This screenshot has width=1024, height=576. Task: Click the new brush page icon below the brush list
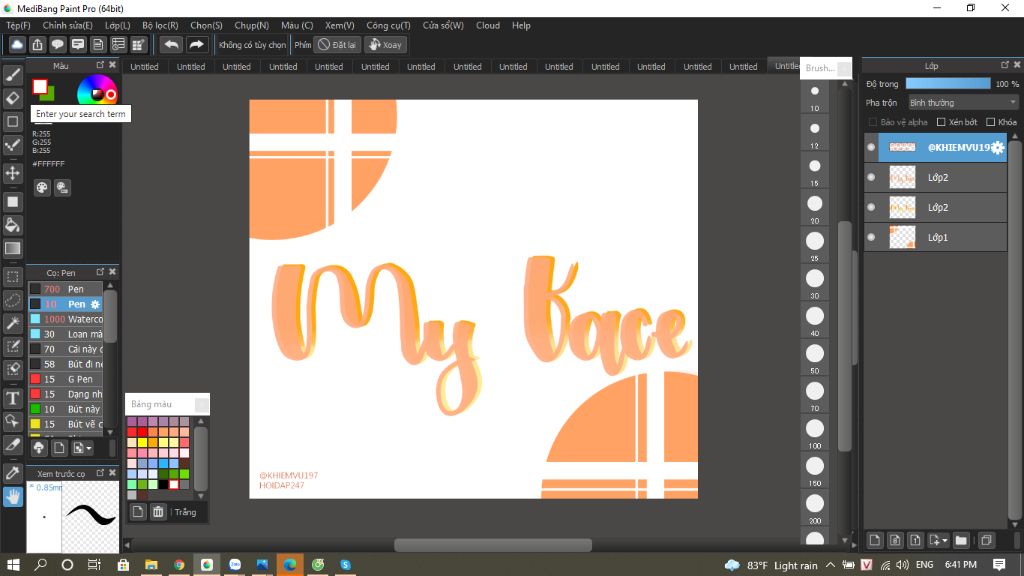click(x=59, y=448)
